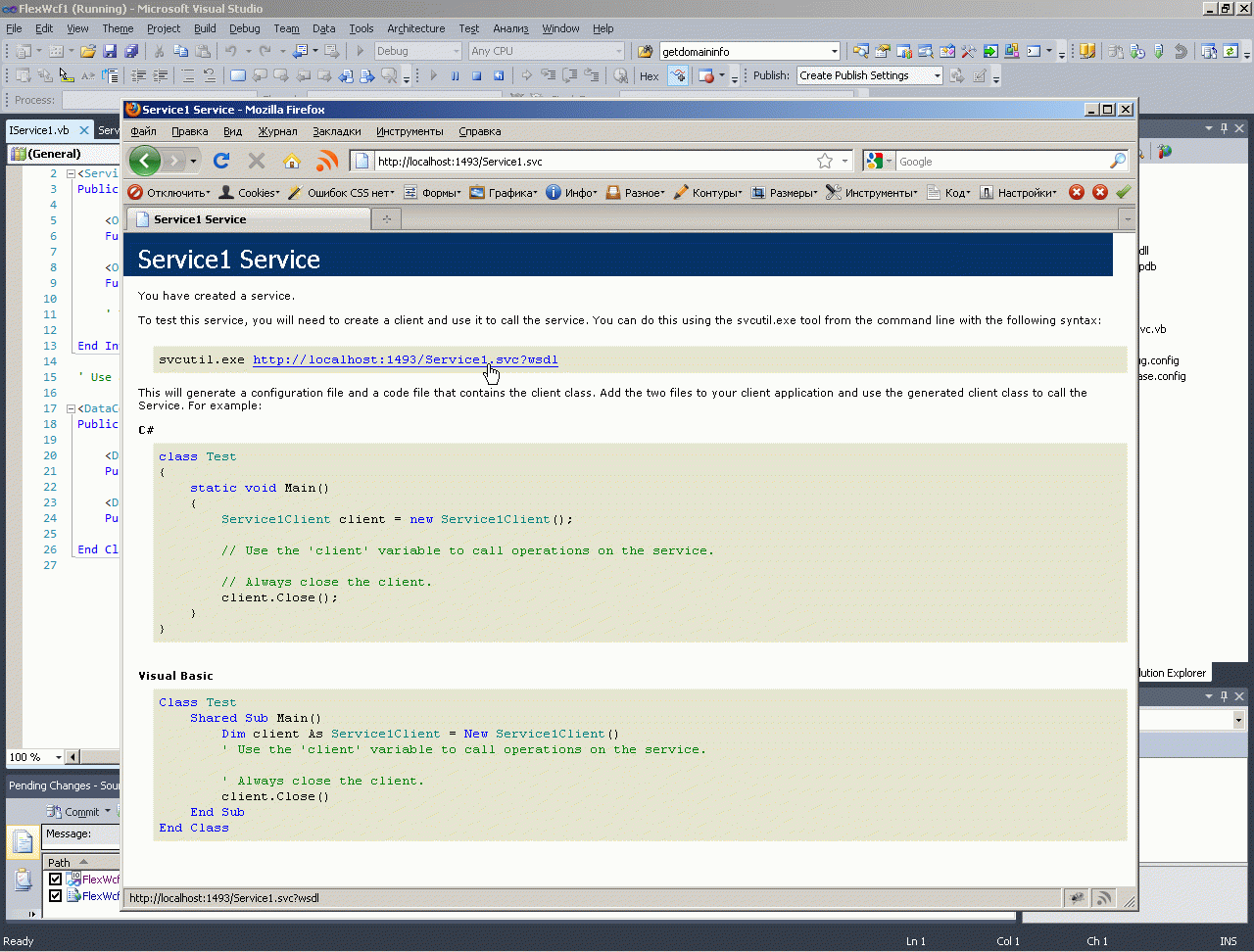Expand the Формы toolbar dropdown

tap(432, 193)
